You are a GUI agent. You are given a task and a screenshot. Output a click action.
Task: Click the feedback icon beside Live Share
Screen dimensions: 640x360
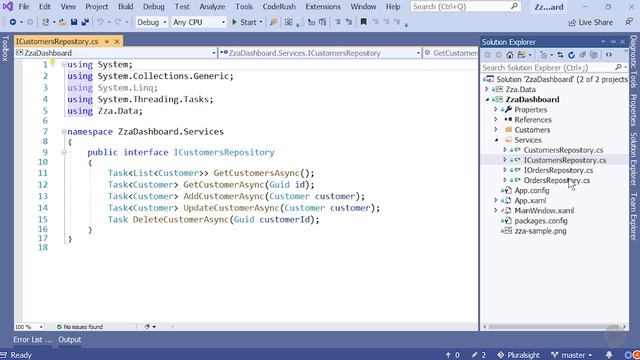[629, 22]
